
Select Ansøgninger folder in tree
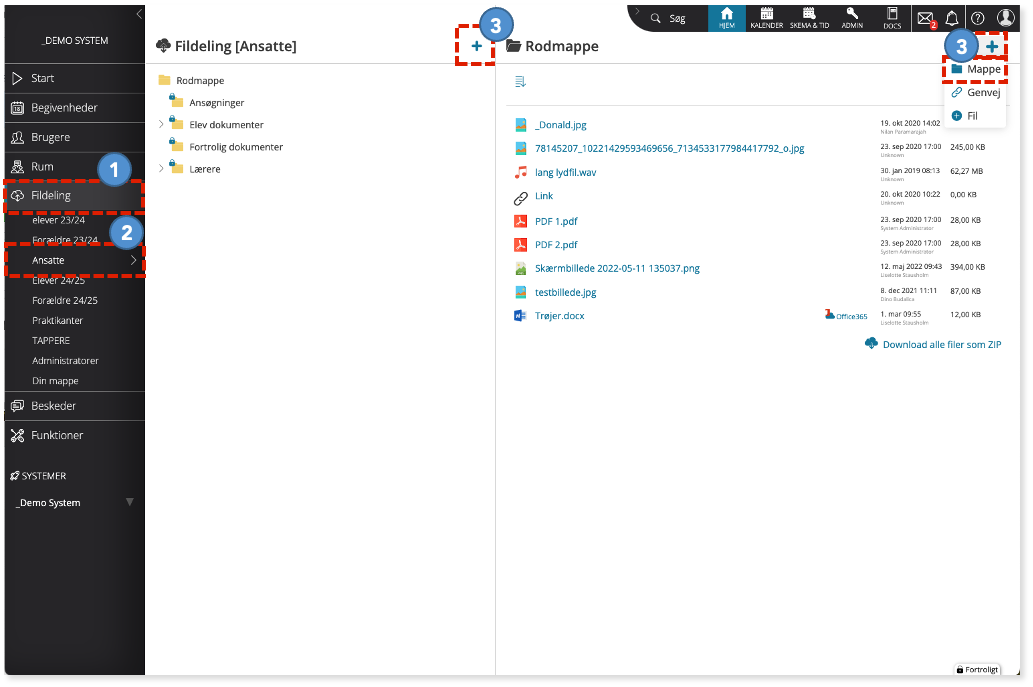coord(216,103)
